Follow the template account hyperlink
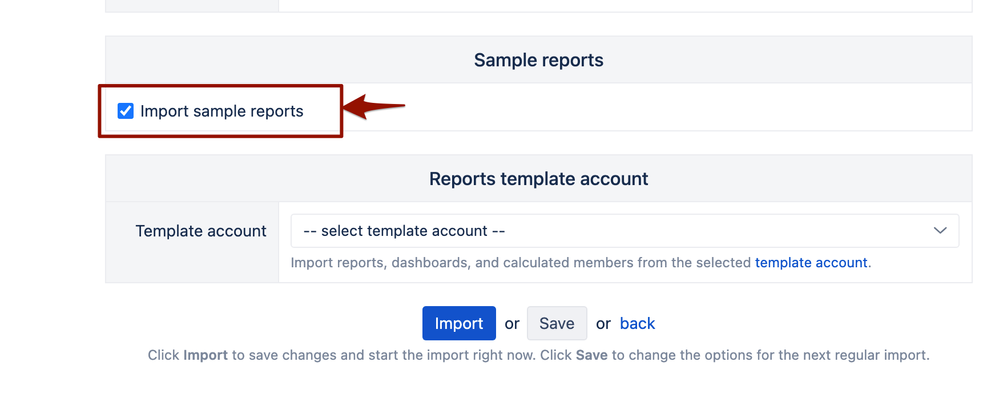999x401 pixels. [811, 263]
